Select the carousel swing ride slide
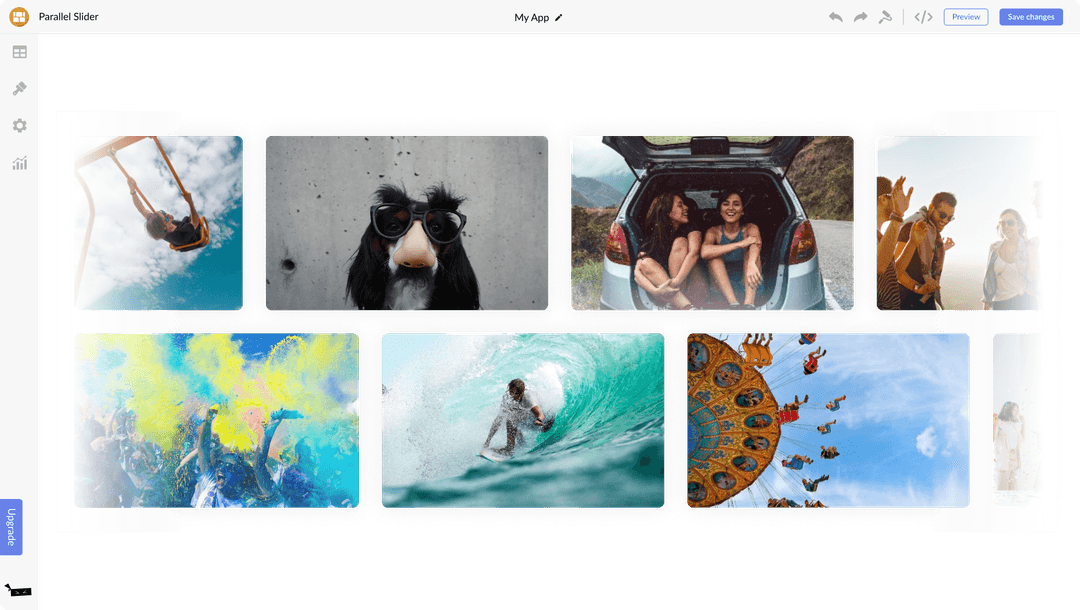This screenshot has width=1080, height=610. coord(829,420)
